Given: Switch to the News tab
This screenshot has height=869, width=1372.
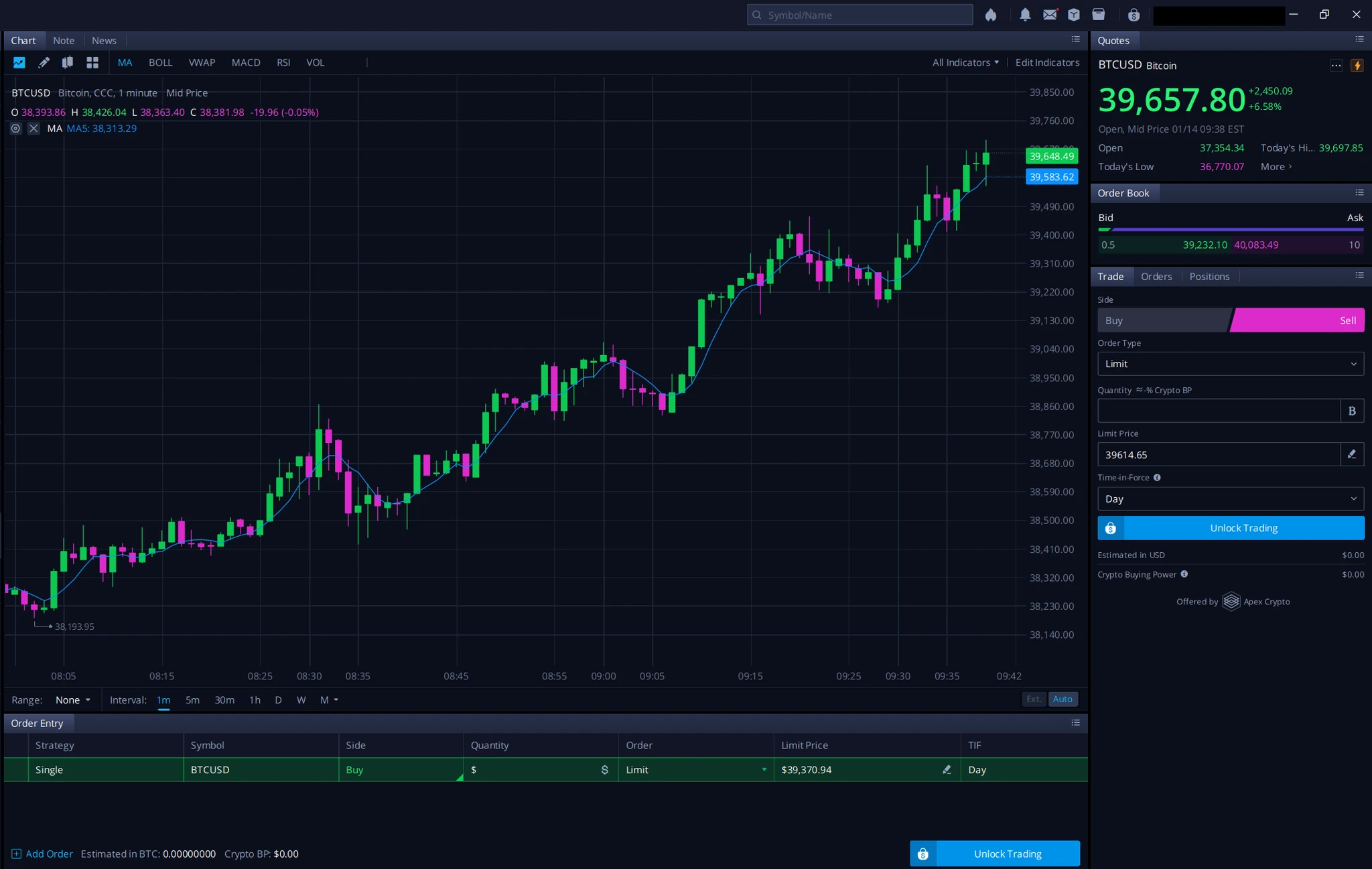Looking at the screenshot, I should 104,40.
